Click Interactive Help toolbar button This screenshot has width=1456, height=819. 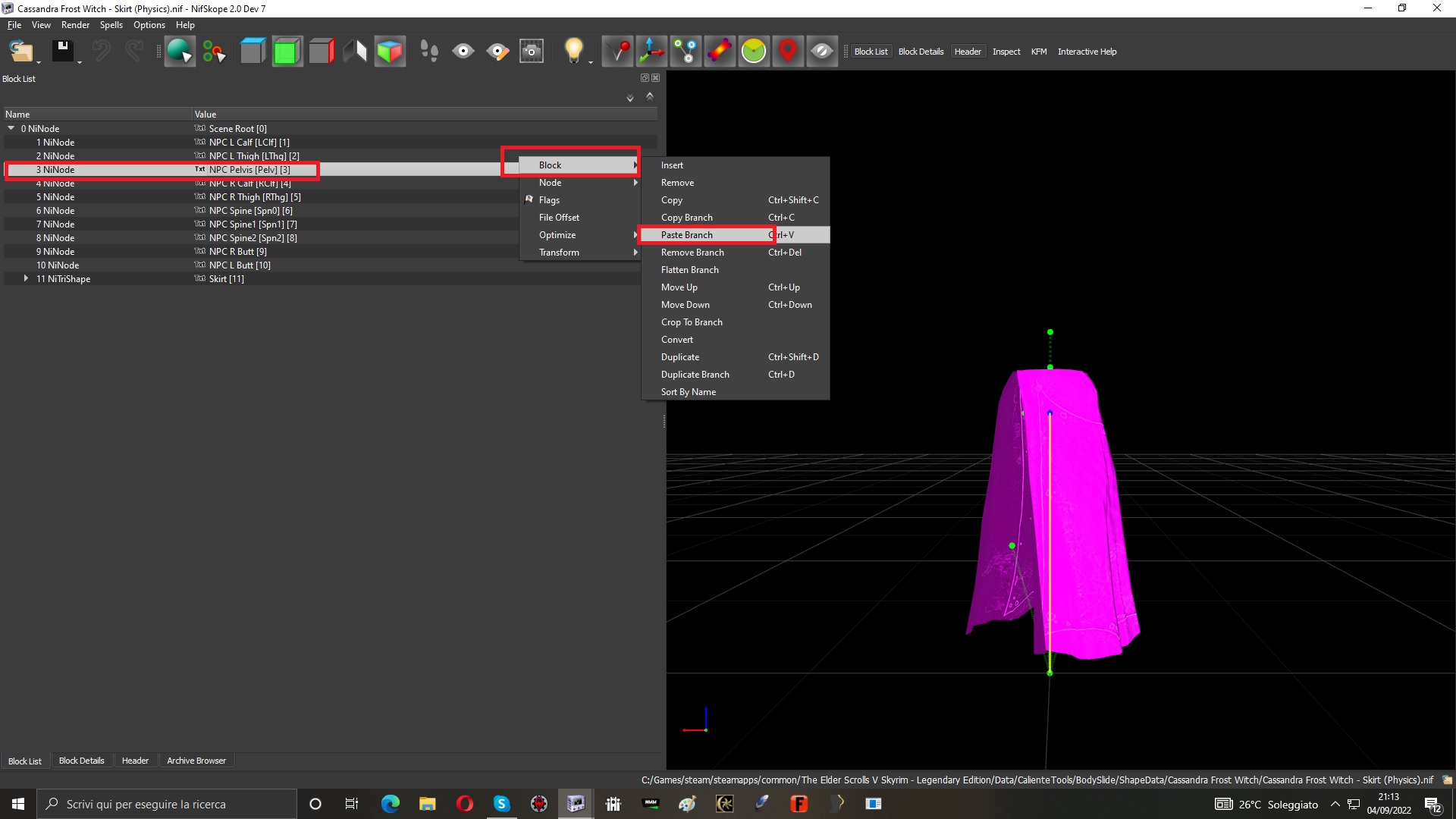(x=1087, y=52)
